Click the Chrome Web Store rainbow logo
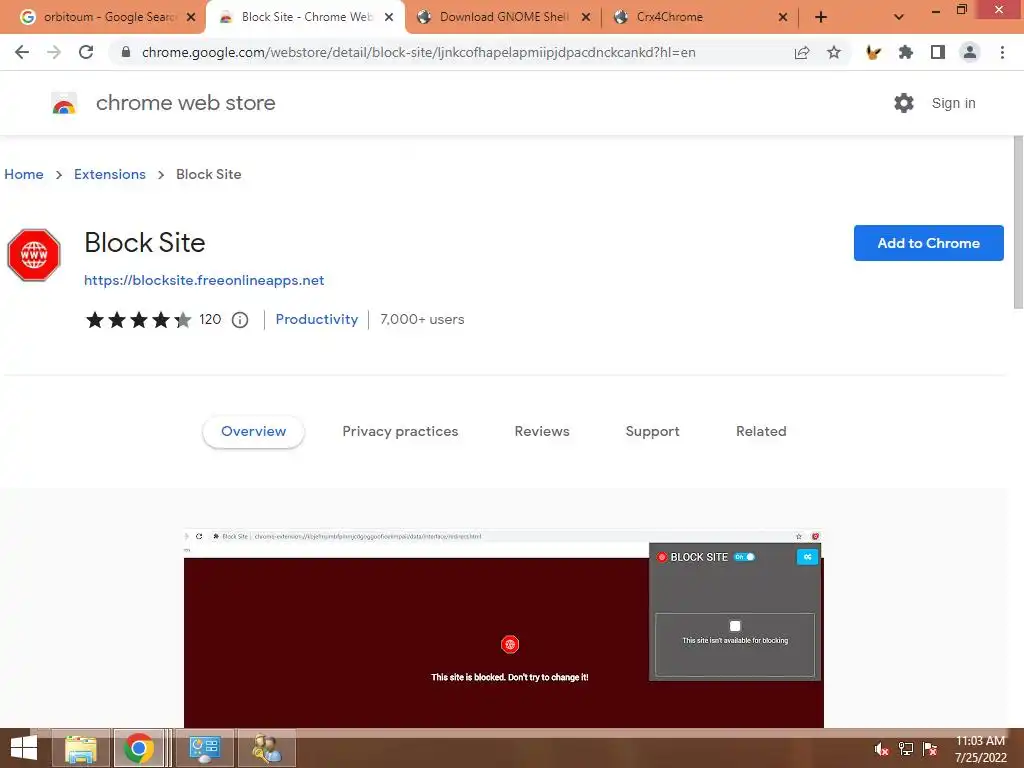 [64, 103]
